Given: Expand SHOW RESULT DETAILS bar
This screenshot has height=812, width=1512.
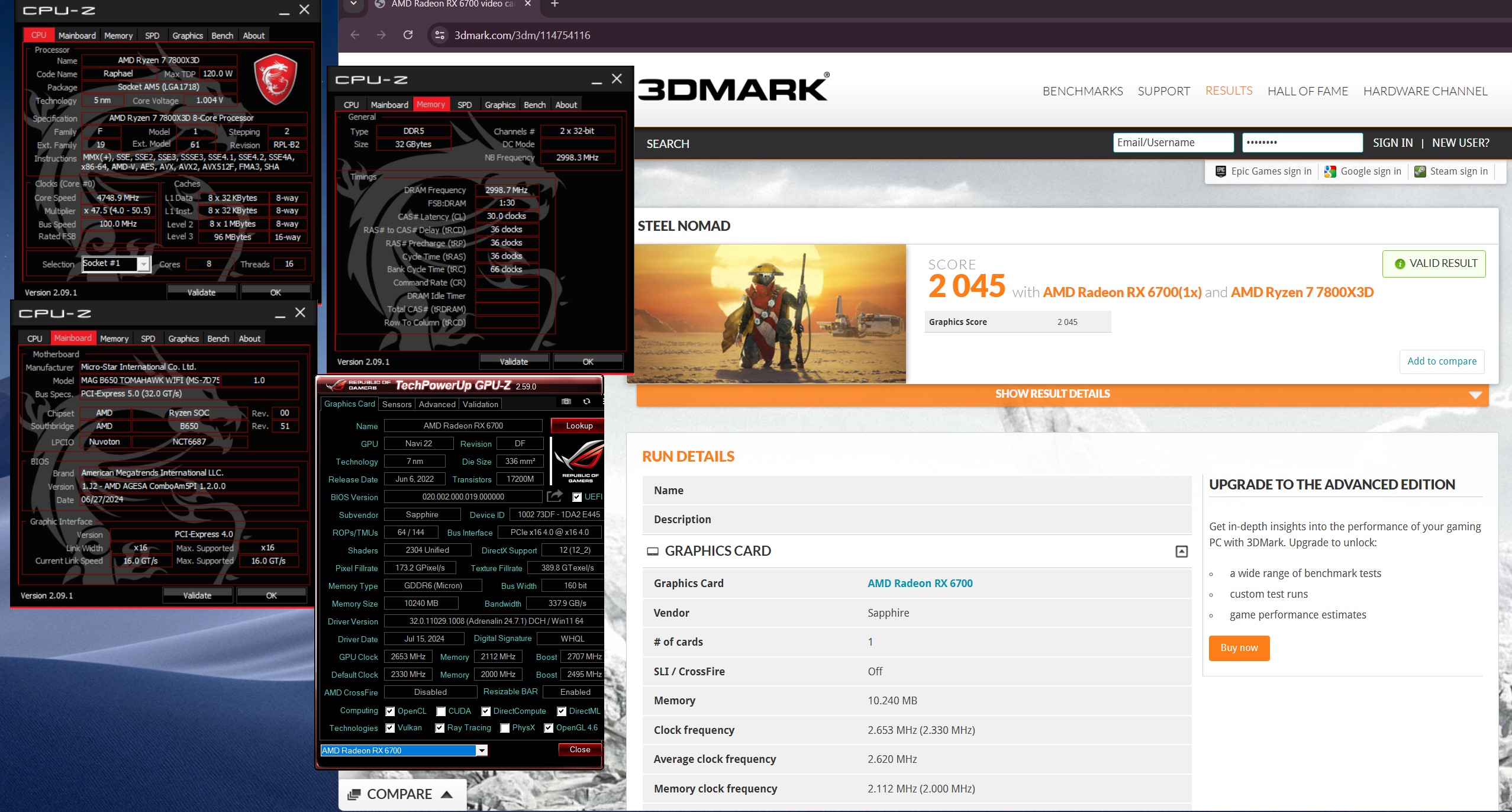Looking at the screenshot, I should pyautogui.click(x=1062, y=394).
